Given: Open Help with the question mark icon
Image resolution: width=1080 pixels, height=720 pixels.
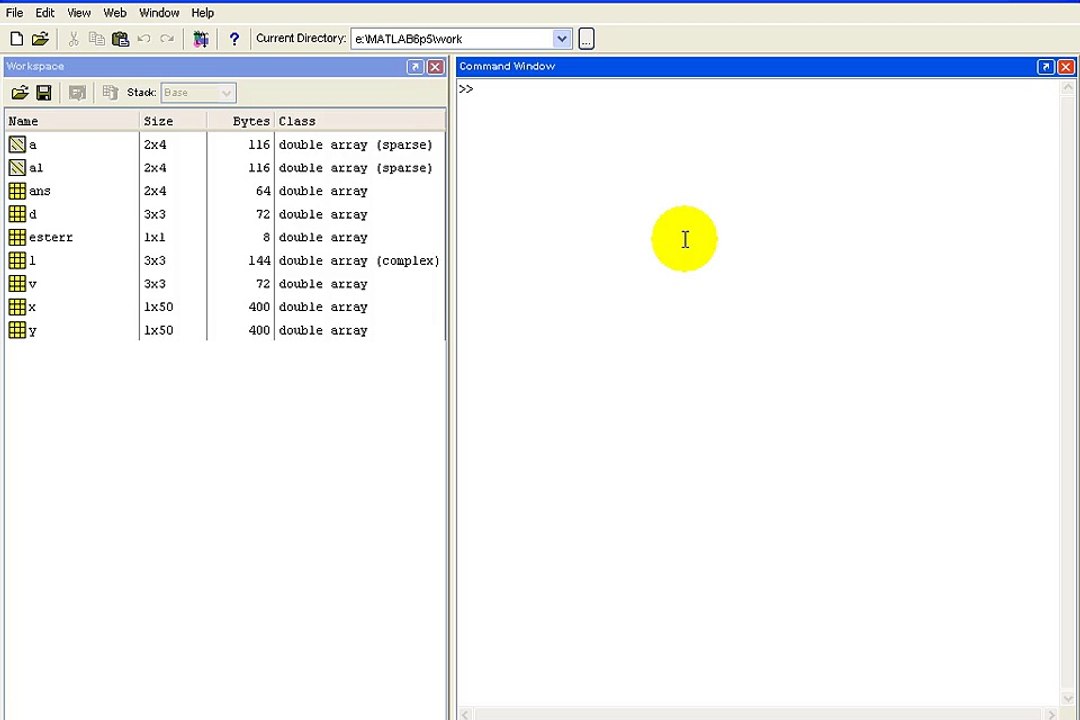Looking at the screenshot, I should 234,39.
